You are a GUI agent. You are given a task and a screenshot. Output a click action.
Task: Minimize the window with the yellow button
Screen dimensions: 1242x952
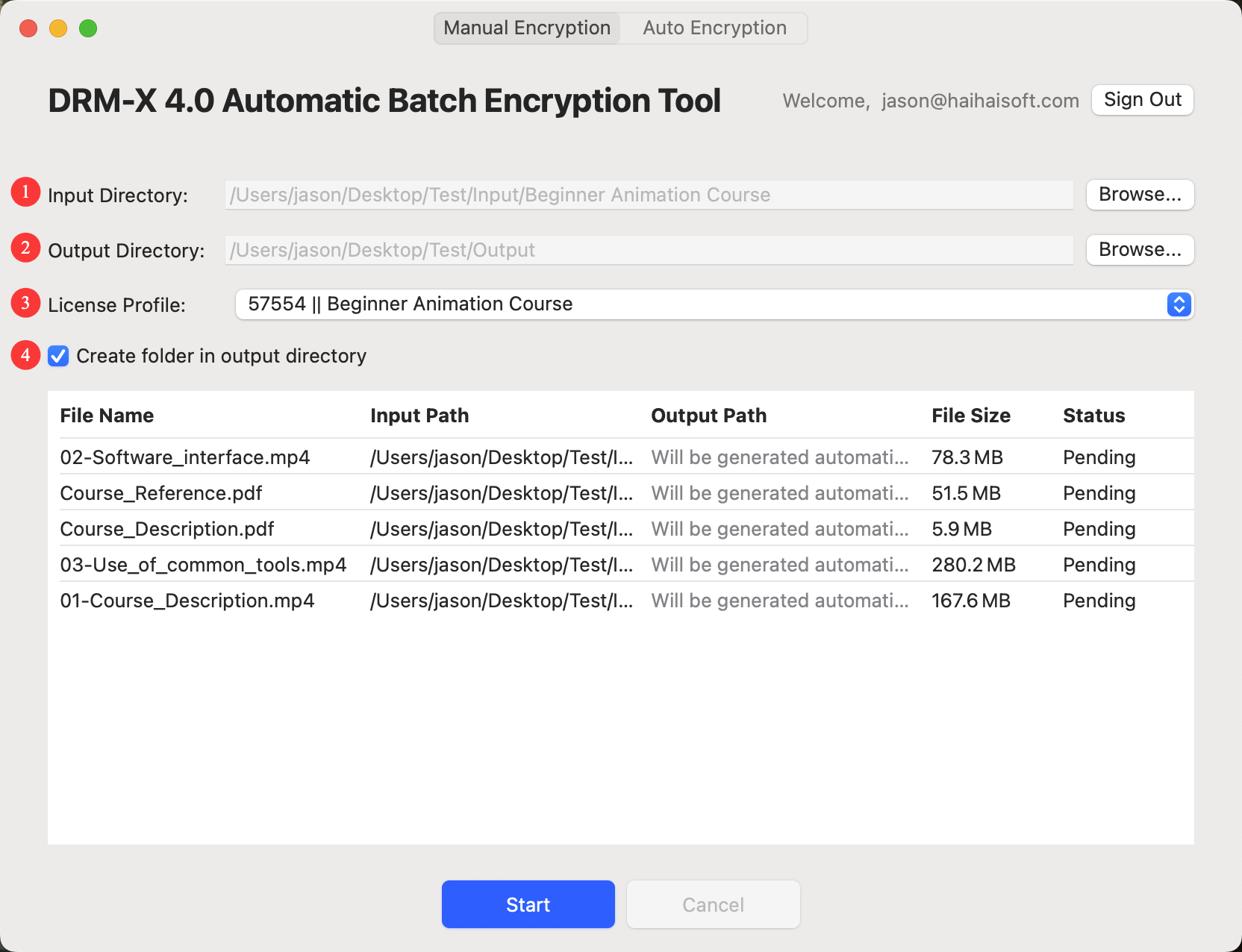[58, 28]
